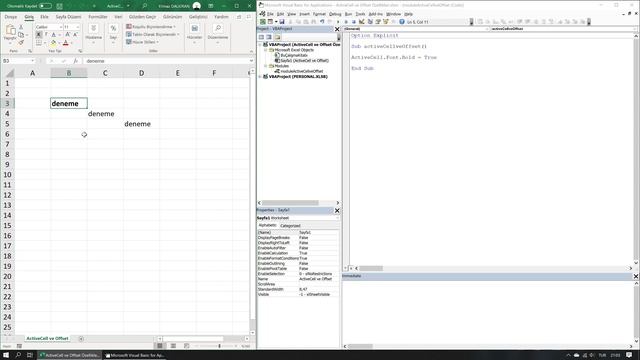Click the Bold button in Excel ribbon

click(x=39, y=35)
